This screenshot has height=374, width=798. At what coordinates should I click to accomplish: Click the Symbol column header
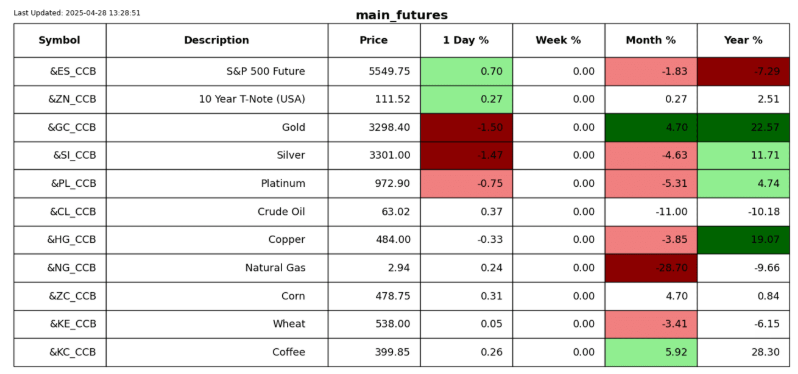click(60, 40)
